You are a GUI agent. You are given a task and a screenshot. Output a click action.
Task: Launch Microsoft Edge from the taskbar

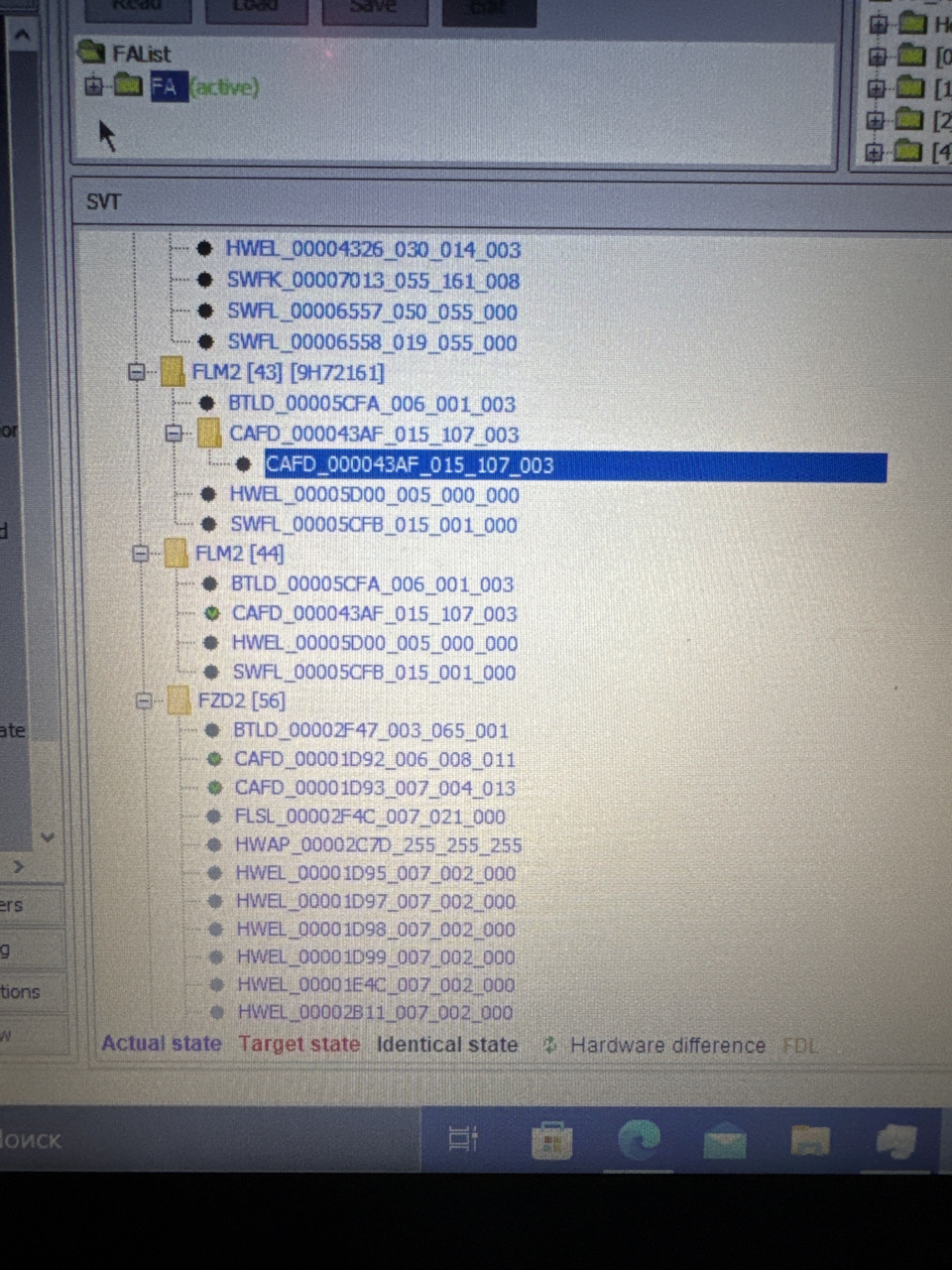point(639,1140)
